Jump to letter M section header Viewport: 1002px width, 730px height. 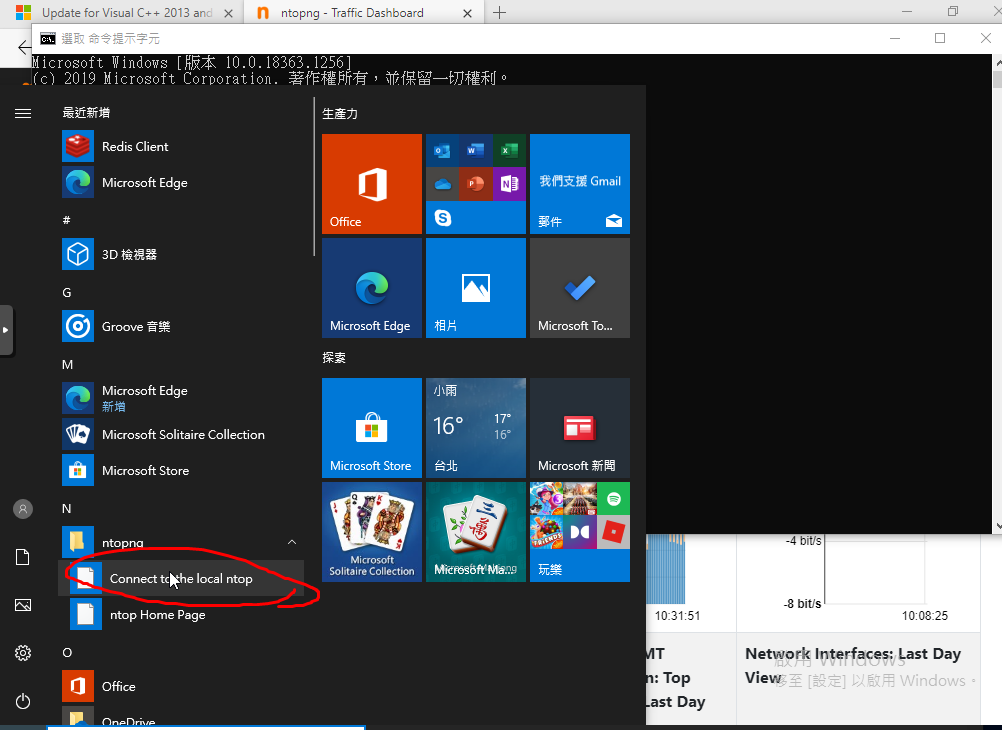(x=67, y=364)
